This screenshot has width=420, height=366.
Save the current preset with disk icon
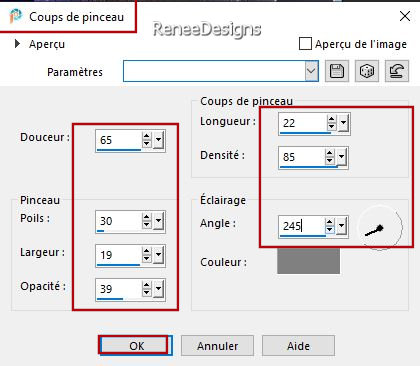(337, 71)
